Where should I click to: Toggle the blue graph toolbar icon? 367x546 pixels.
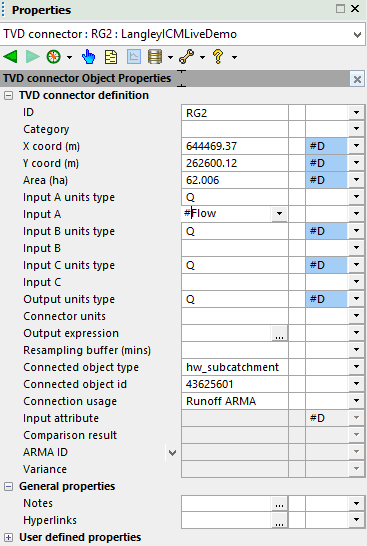[134, 56]
